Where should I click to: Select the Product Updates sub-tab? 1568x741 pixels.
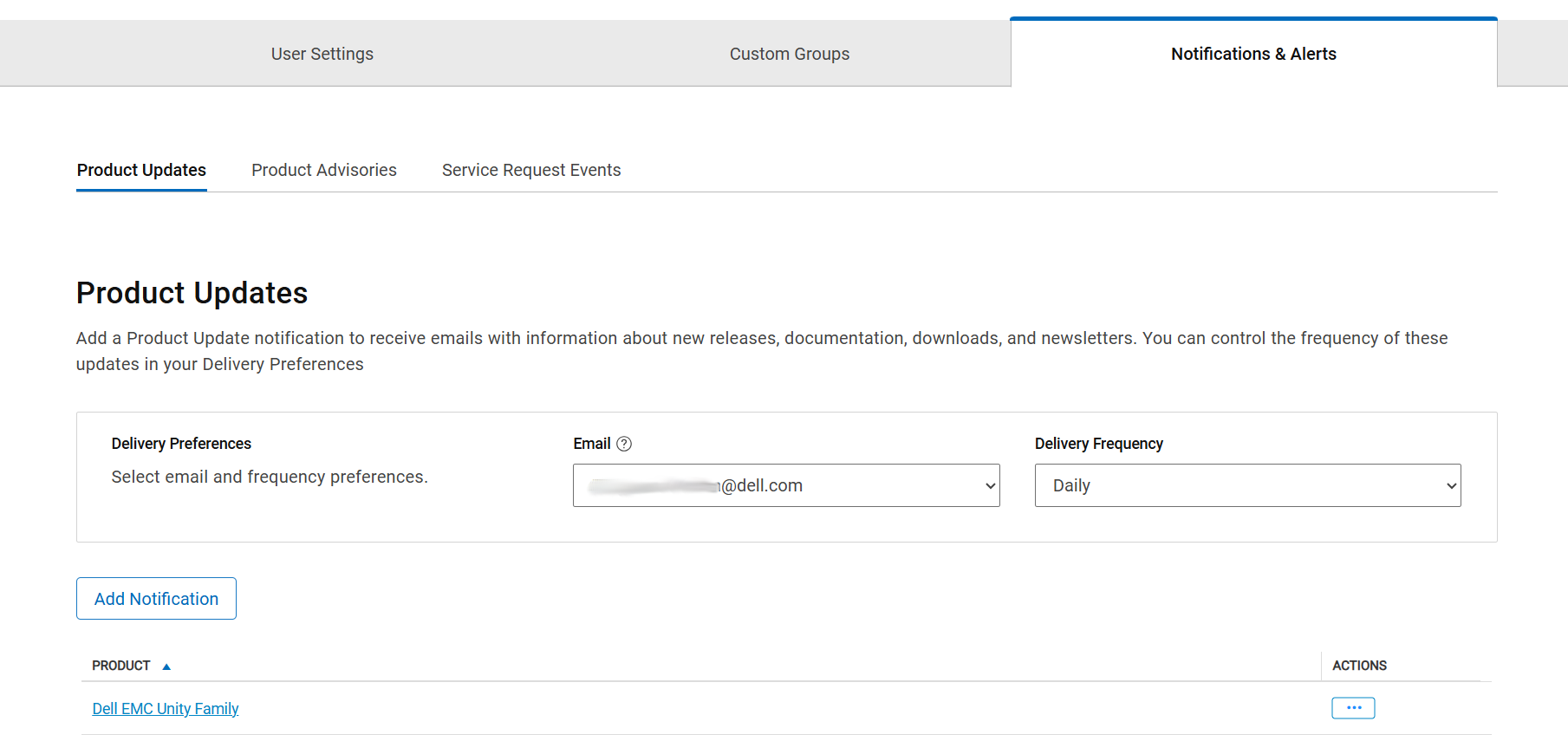click(x=141, y=170)
